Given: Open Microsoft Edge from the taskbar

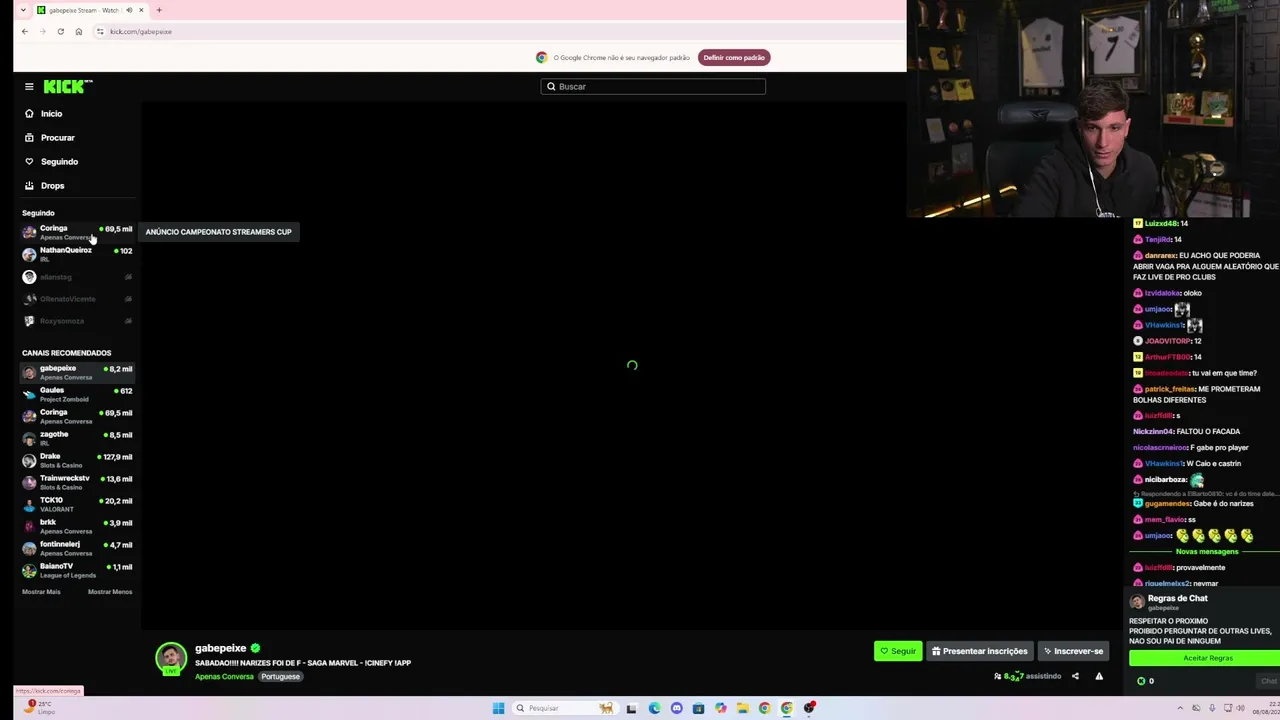Looking at the screenshot, I should (x=654, y=708).
